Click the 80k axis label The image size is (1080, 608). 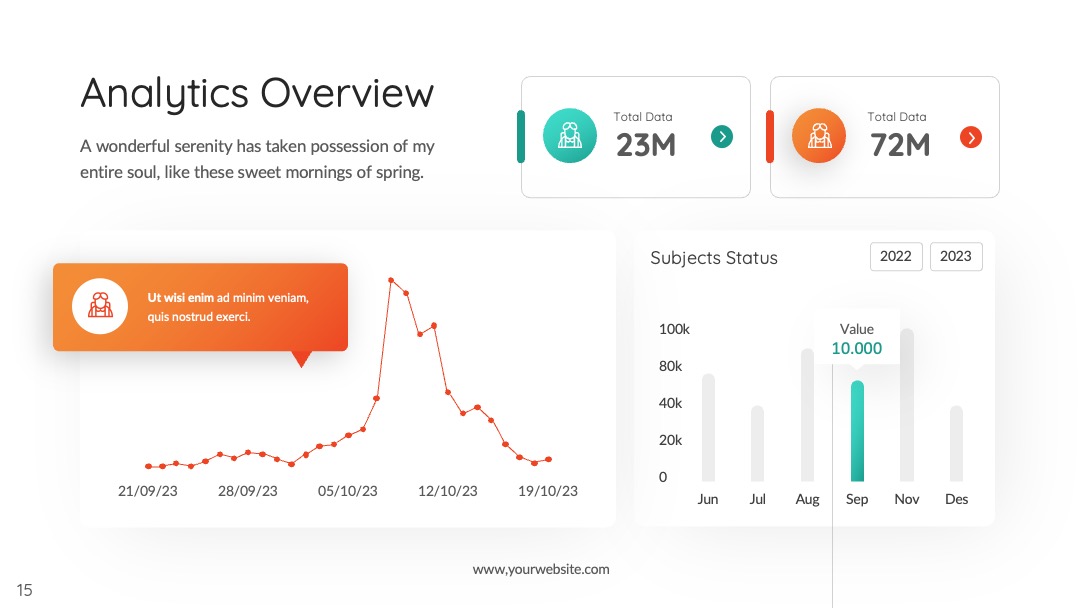click(x=670, y=366)
